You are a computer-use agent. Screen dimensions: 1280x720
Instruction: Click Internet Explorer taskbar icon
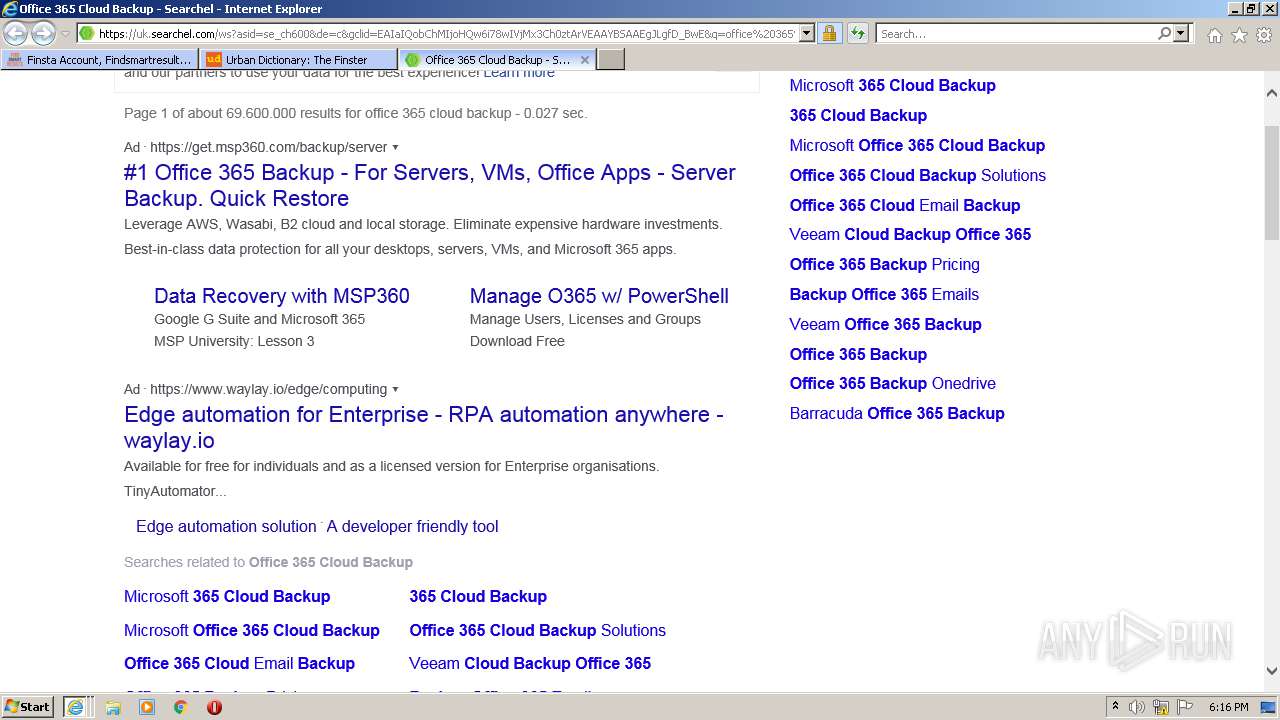75,707
